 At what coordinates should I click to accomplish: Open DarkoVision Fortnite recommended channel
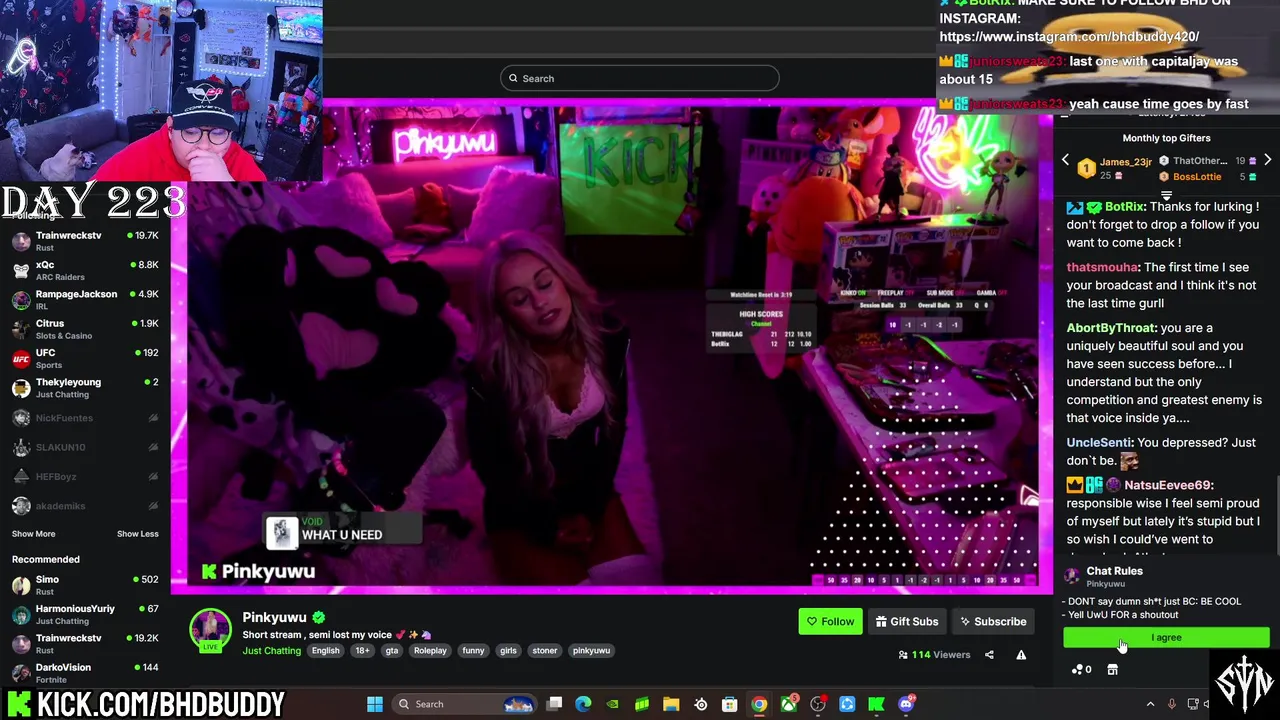point(85,673)
